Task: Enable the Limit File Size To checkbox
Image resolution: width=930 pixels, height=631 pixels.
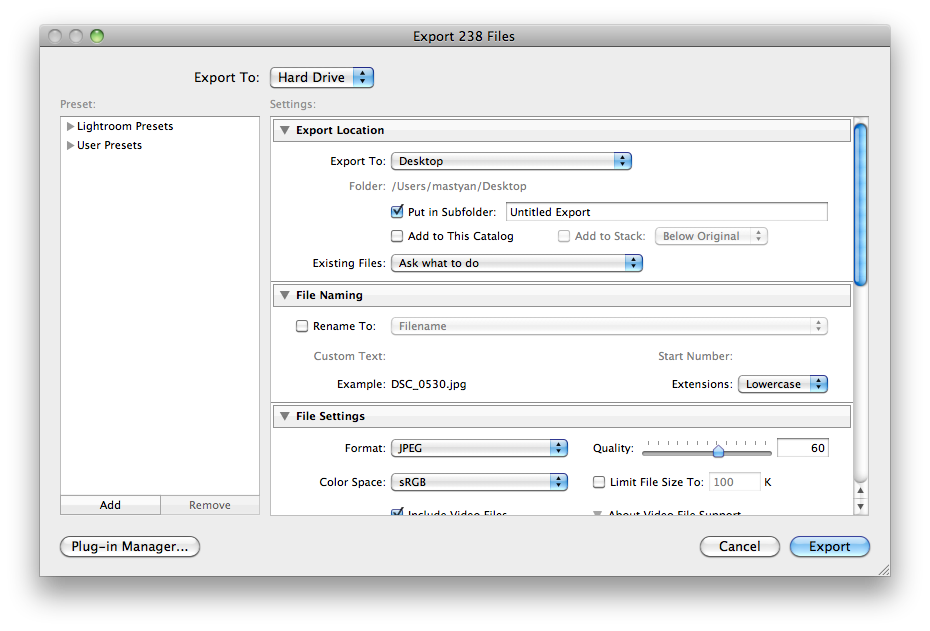Action: pos(599,482)
